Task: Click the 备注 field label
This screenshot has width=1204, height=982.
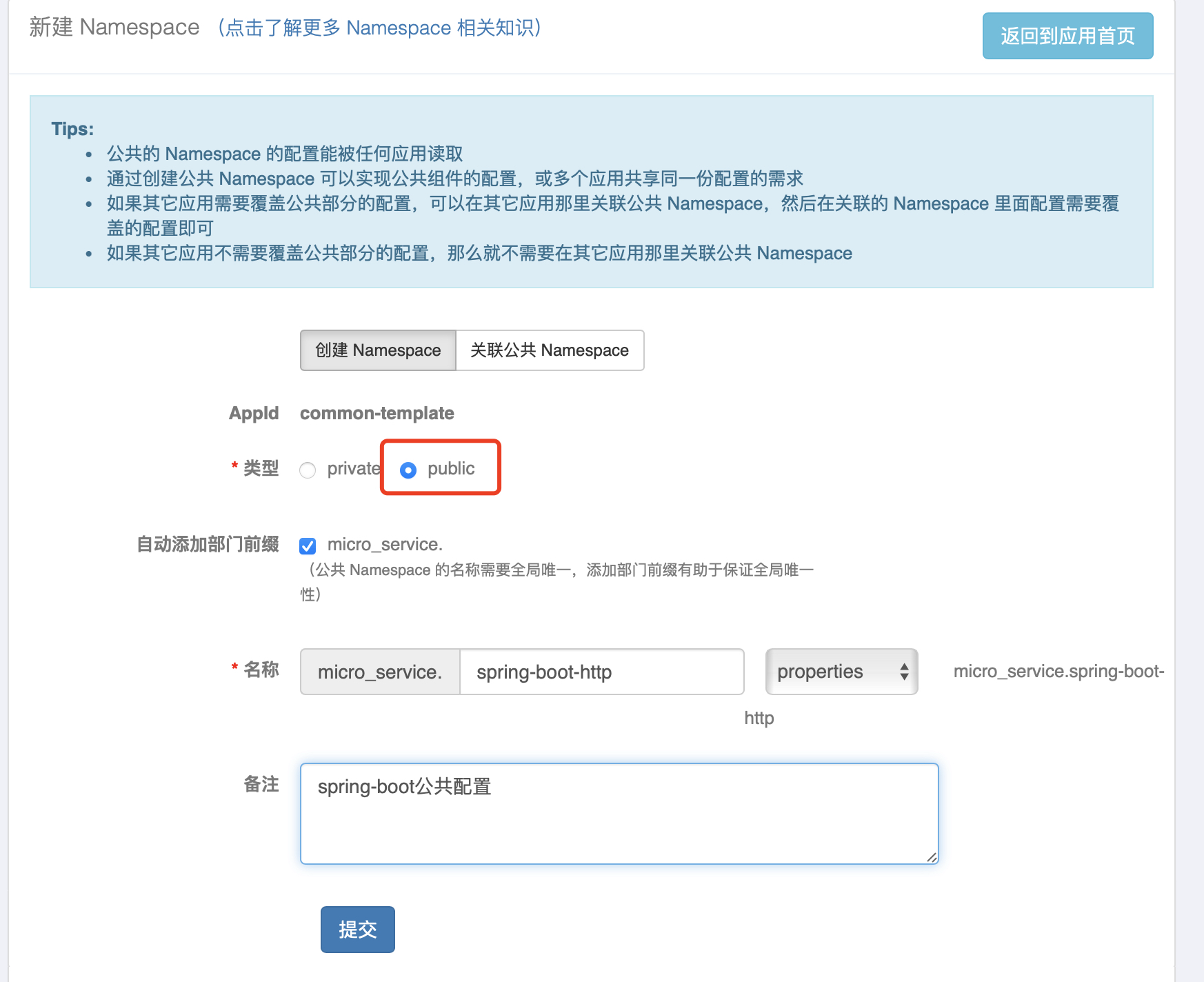Action: (x=261, y=784)
